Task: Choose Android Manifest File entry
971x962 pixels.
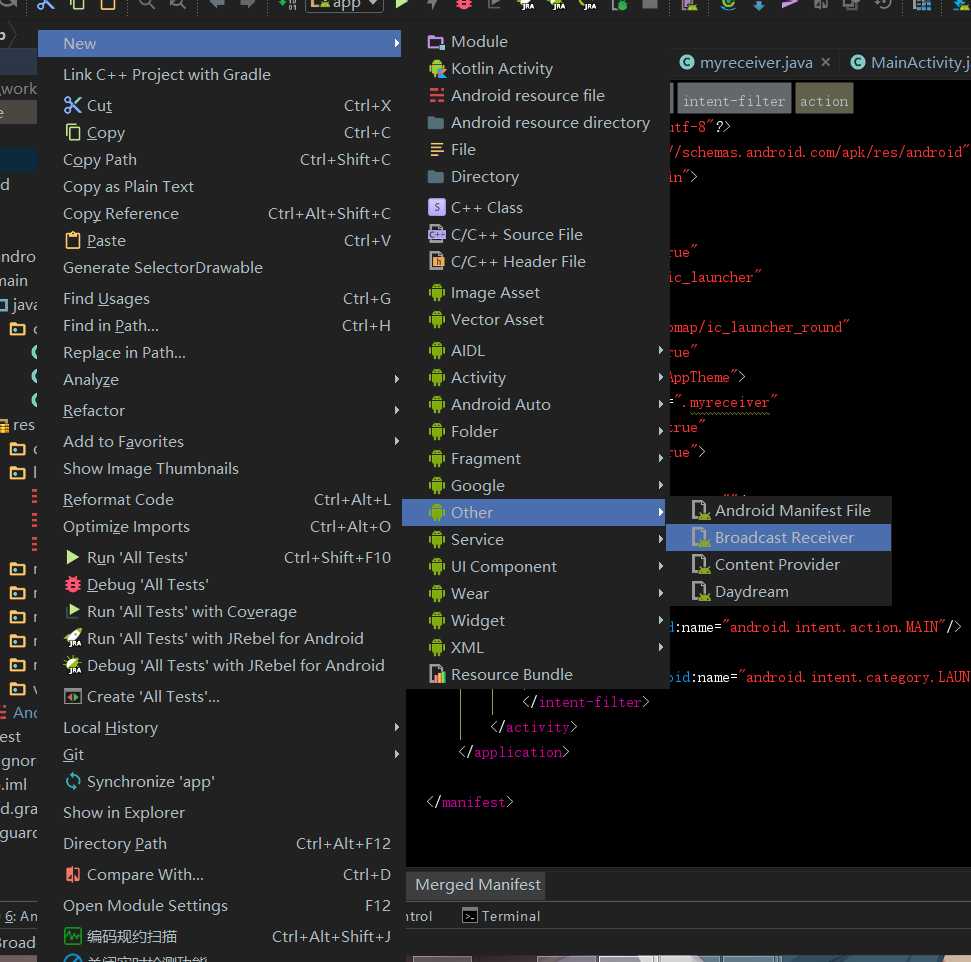Action: (778, 510)
